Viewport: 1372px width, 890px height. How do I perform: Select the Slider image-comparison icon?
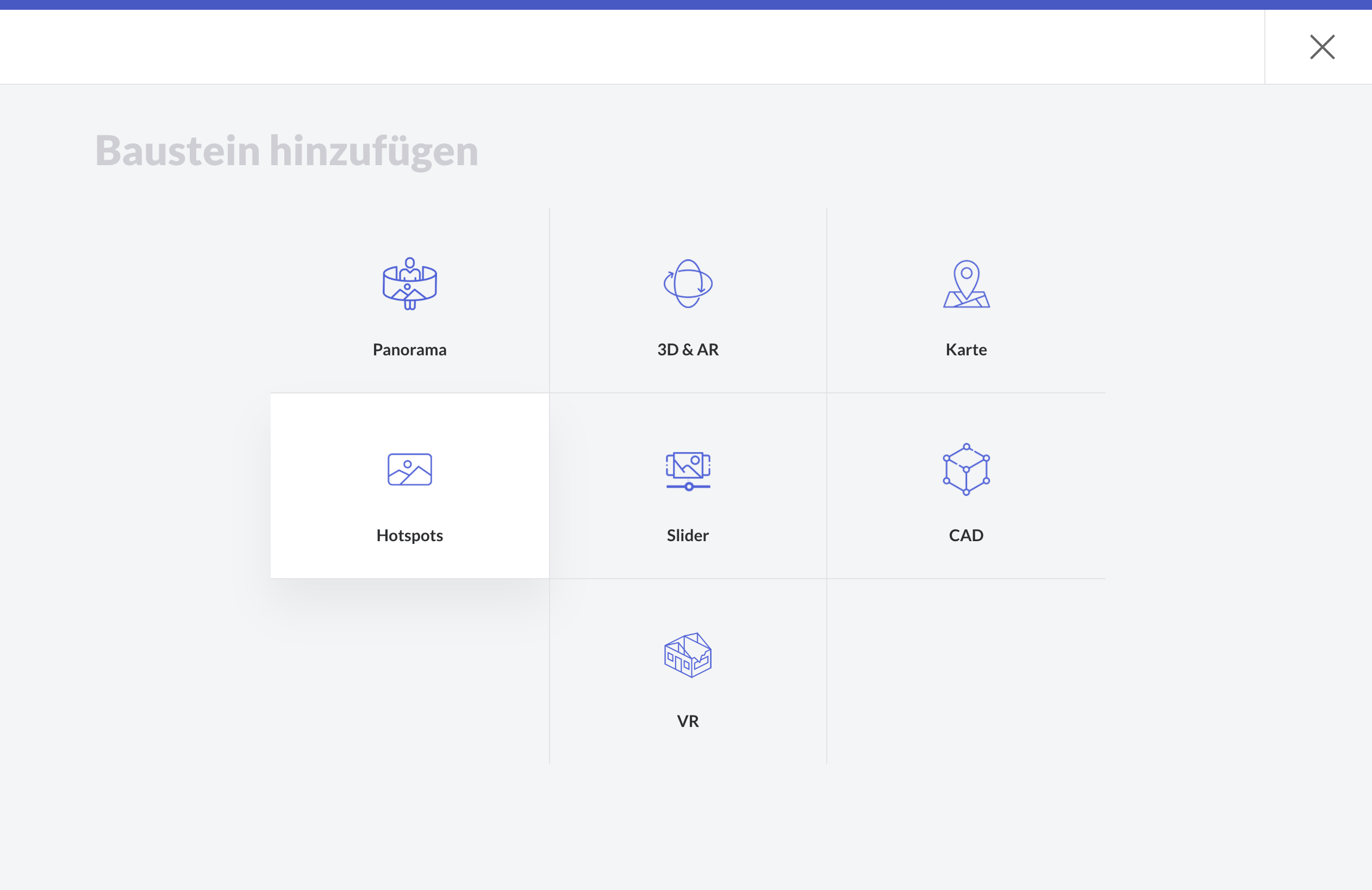688,471
